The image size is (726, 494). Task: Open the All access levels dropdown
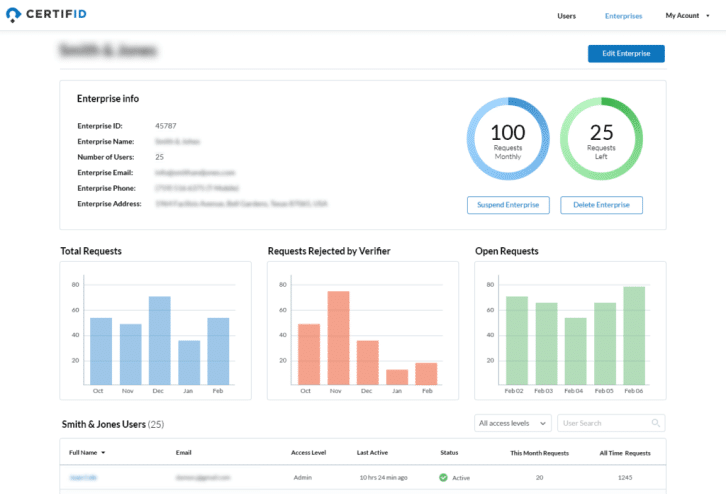pos(513,423)
